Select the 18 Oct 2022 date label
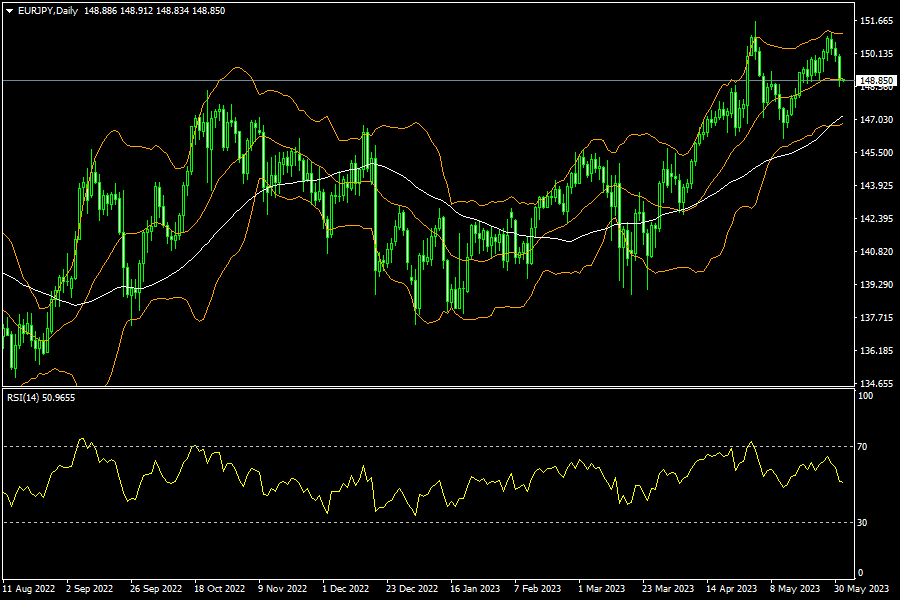The width and height of the screenshot is (900, 600). pyautogui.click(x=219, y=589)
